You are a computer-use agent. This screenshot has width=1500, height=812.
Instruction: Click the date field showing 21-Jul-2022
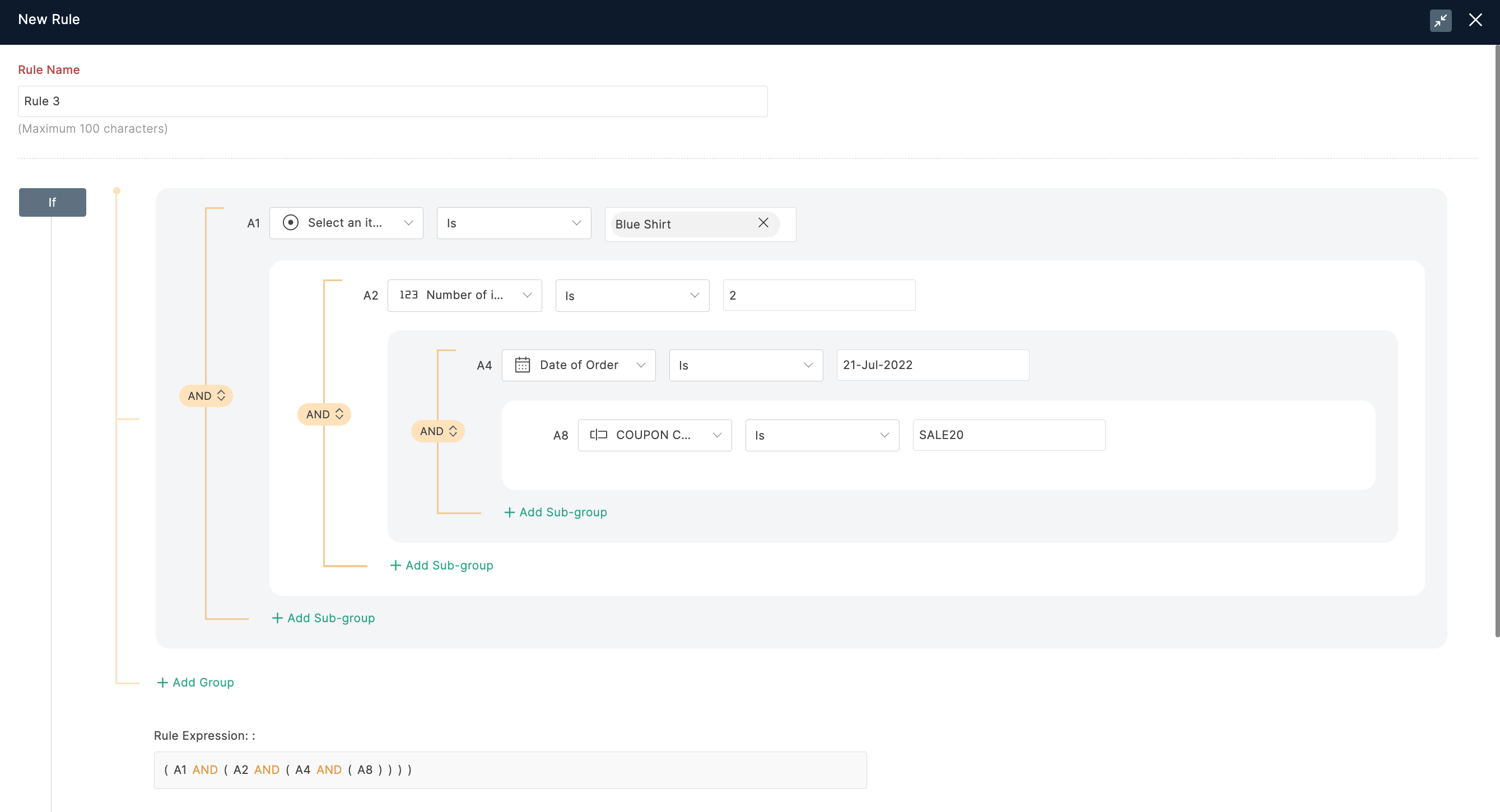coord(932,365)
